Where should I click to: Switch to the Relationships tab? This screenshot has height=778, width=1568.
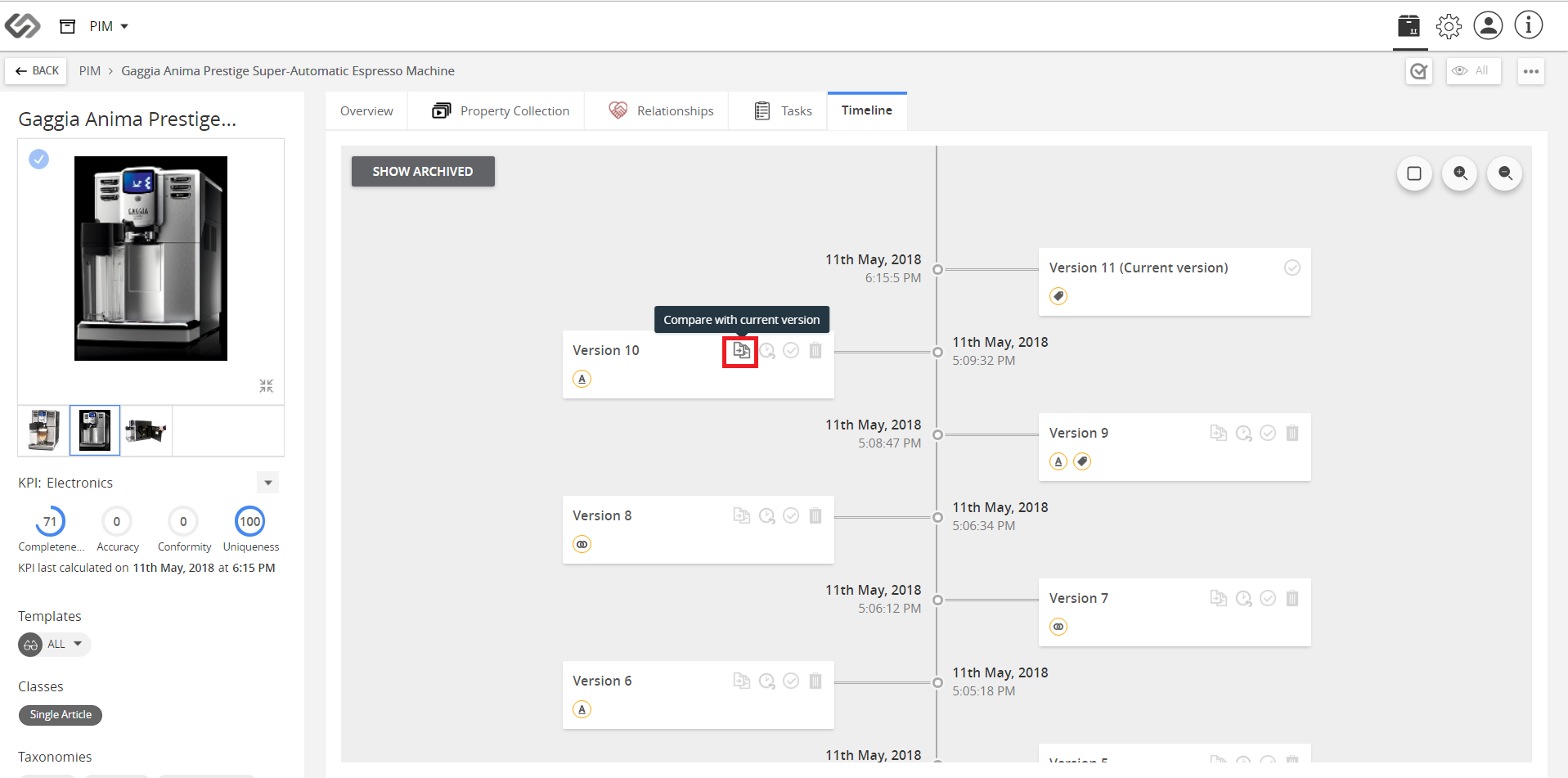coord(661,110)
